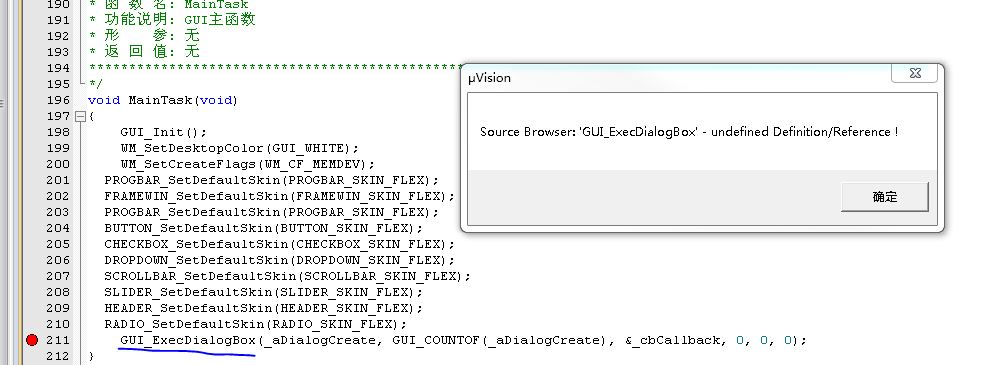Viewport: 988px width, 365px height.
Task: Click the 确定 button in µVision dialog
Action: tap(885, 197)
